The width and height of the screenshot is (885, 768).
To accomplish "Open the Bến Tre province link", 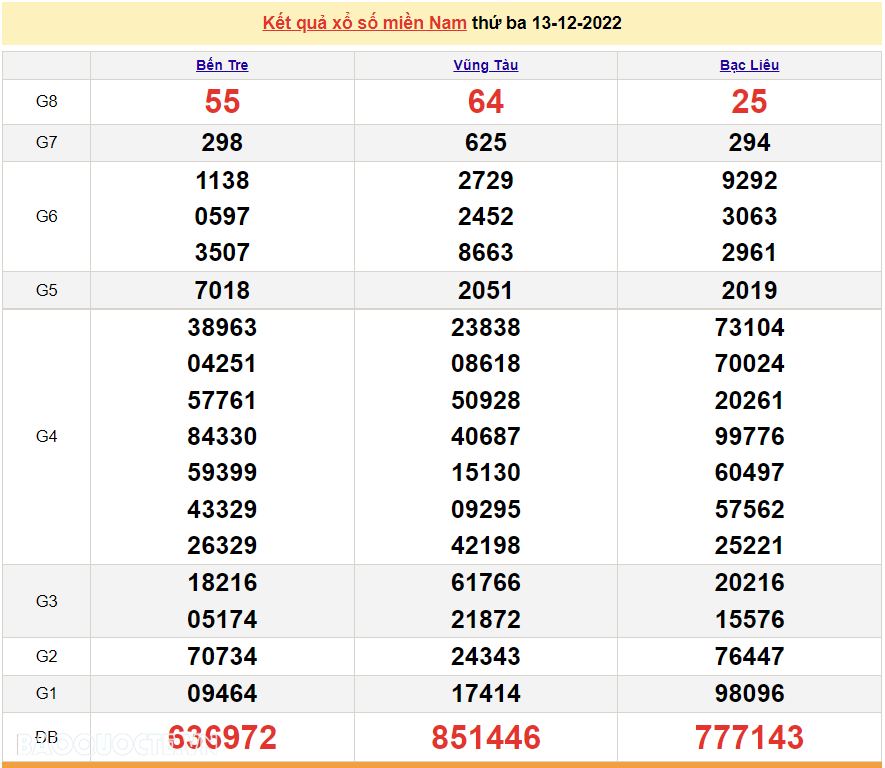I will tap(222, 65).
